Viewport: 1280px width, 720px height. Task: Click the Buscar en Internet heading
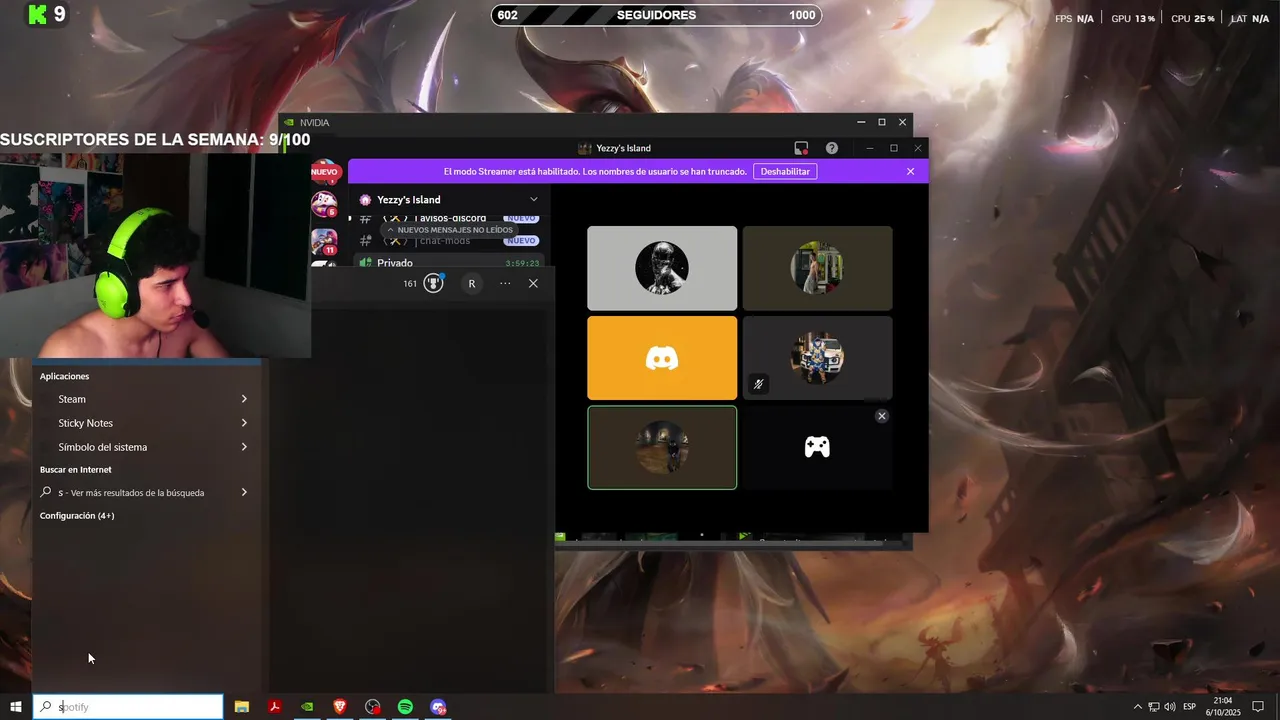click(x=75, y=469)
